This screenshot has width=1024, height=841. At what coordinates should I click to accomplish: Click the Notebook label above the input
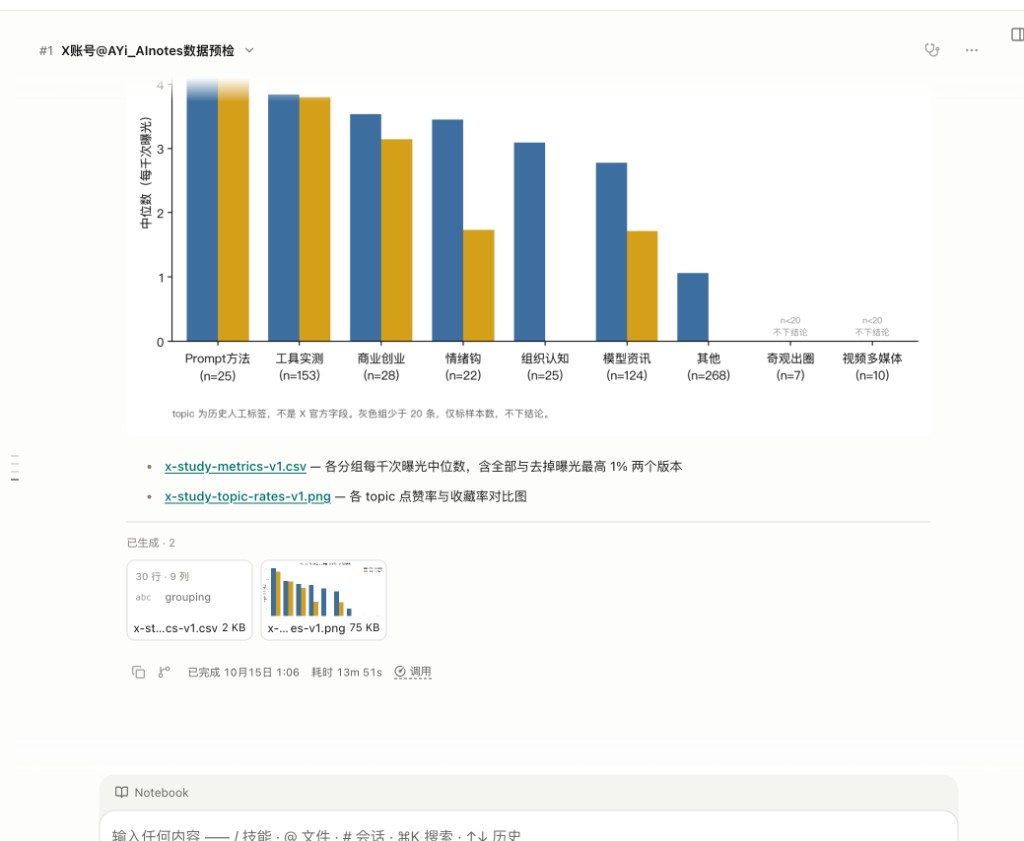click(x=161, y=792)
